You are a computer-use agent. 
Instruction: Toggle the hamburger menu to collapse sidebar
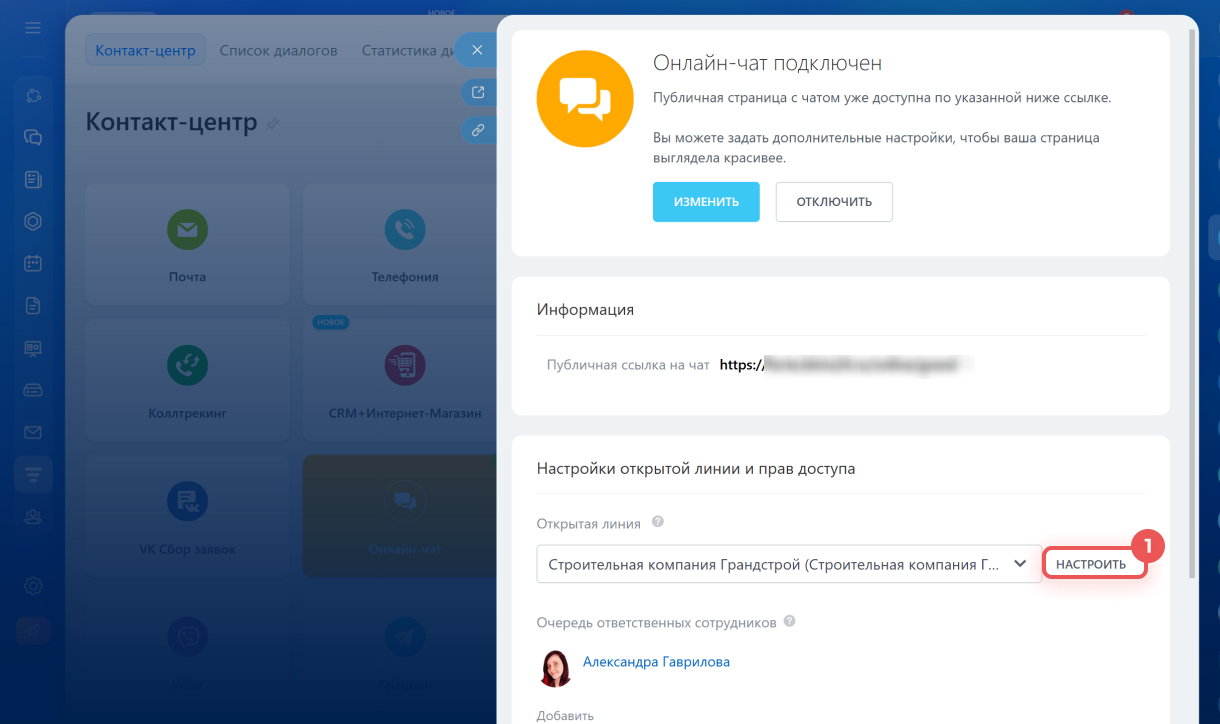pyautogui.click(x=33, y=27)
